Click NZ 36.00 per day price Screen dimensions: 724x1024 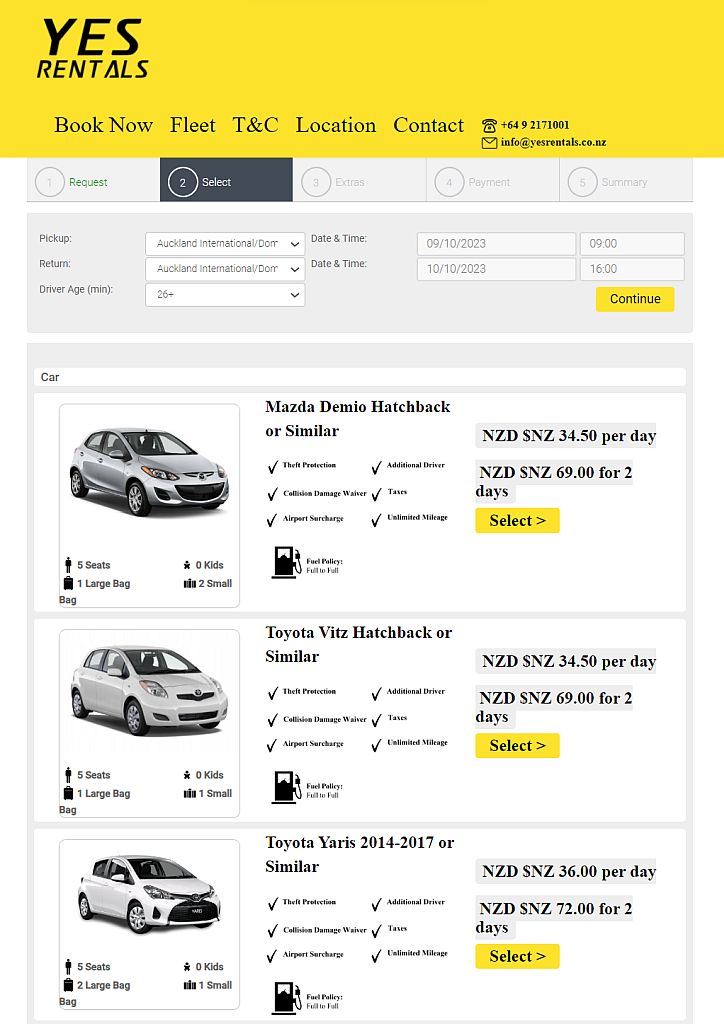pos(565,871)
